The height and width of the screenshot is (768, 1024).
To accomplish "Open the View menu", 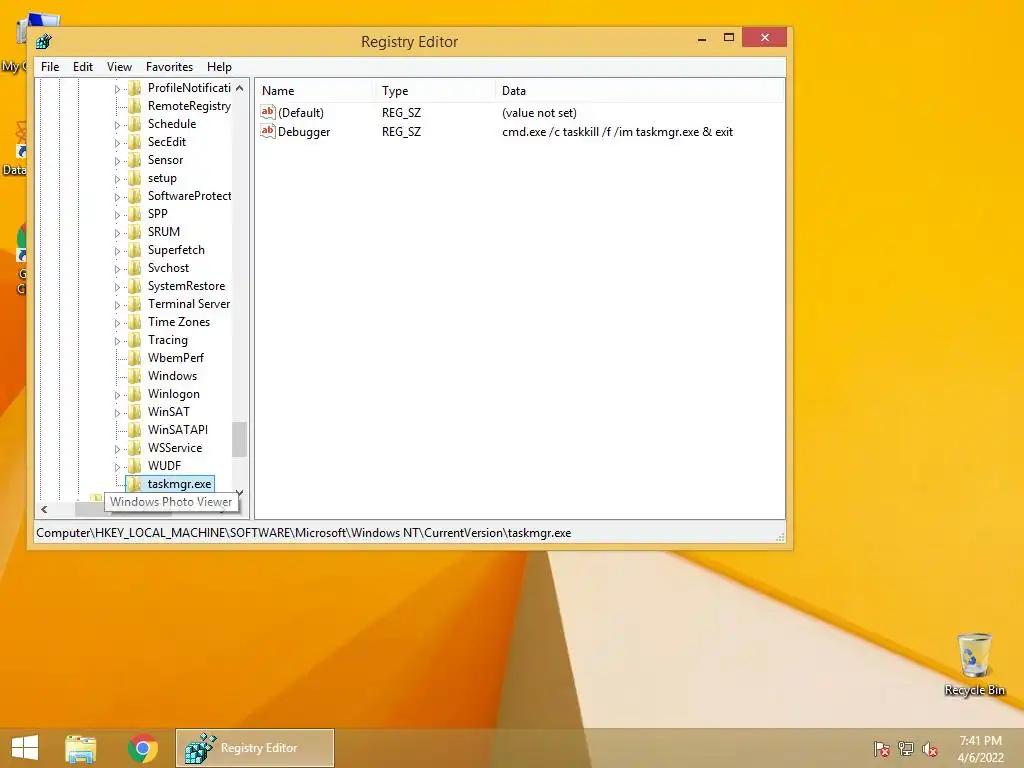I will click(x=119, y=67).
